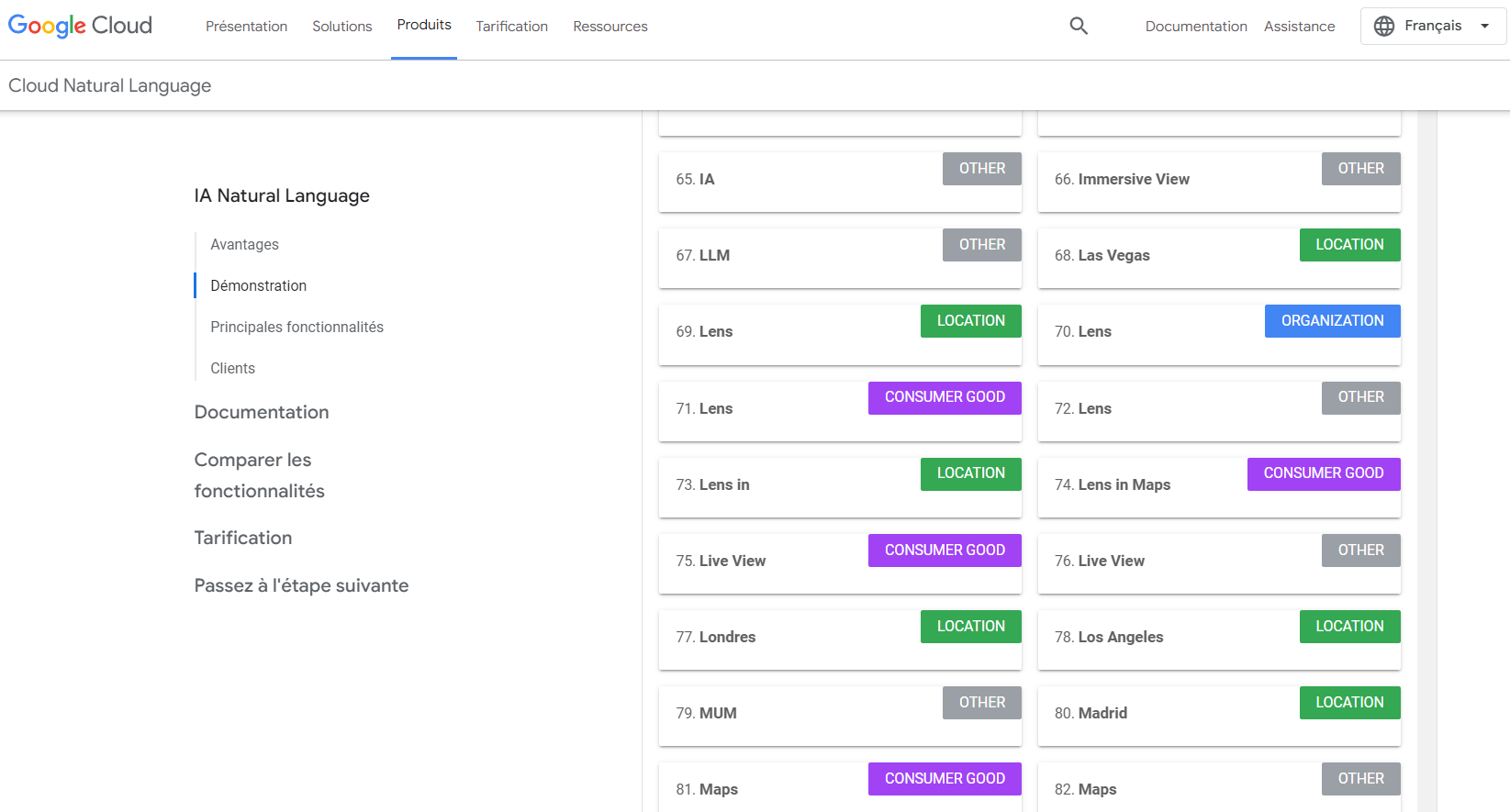Jump to Avantages section
The height and width of the screenshot is (812, 1510).
click(x=244, y=244)
